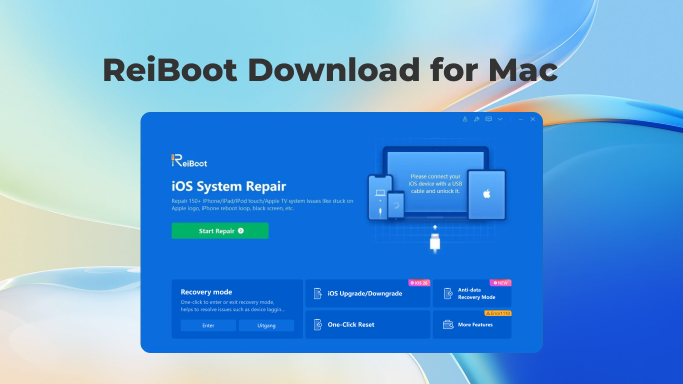Viewport: 683px width, 384px height.
Task: Click the Utgang recovery mode button
Action: click(266, 325)
